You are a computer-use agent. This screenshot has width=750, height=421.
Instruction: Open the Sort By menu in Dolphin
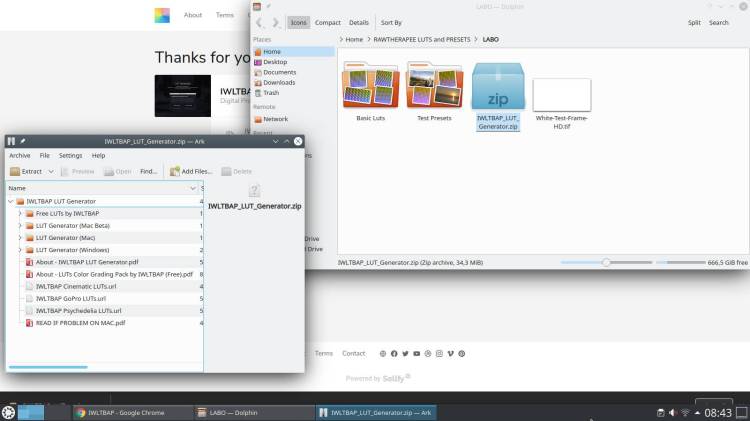pos(391,22)
